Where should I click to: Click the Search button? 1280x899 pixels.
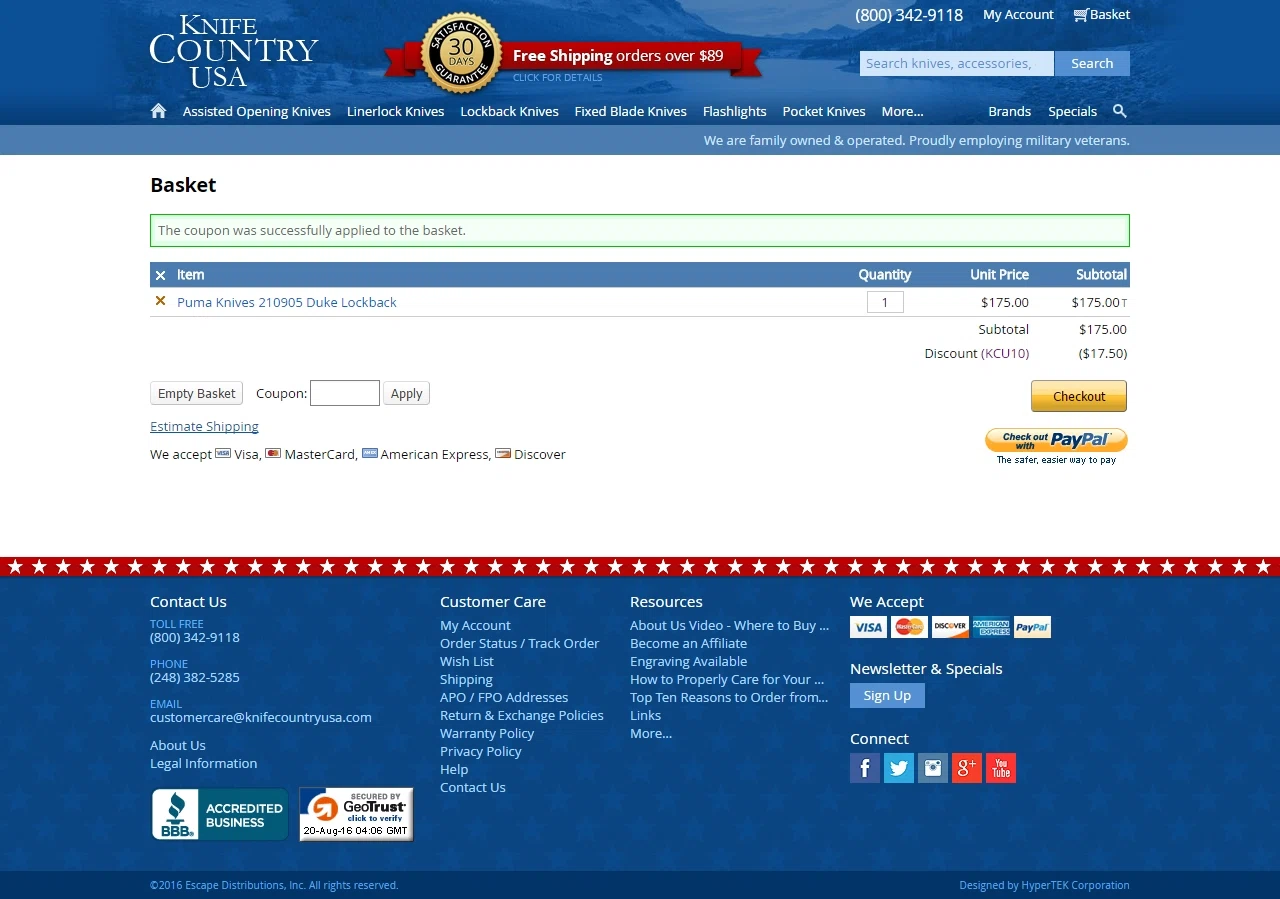(1092, 63)
